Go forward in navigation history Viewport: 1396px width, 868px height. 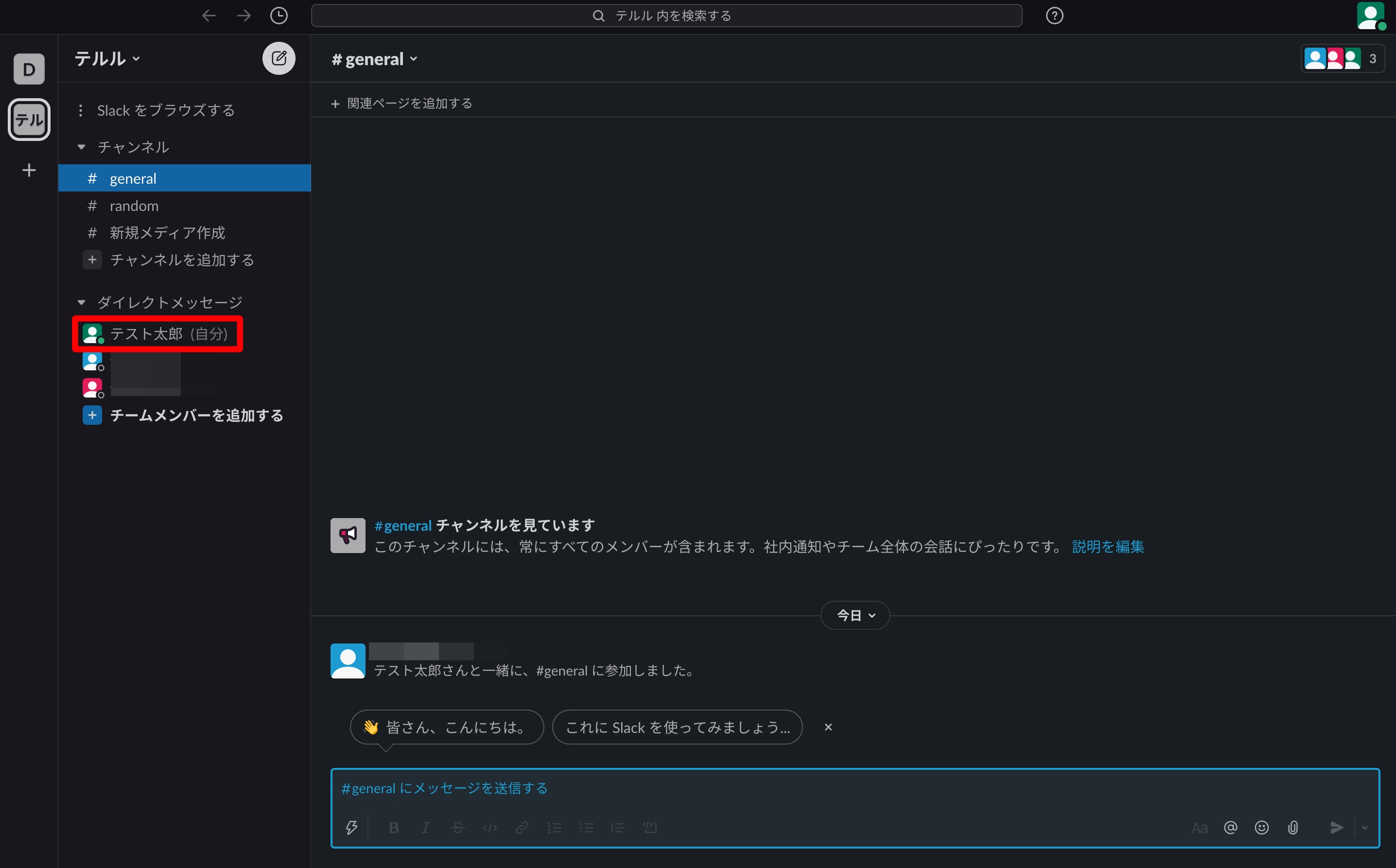(244, 16)
